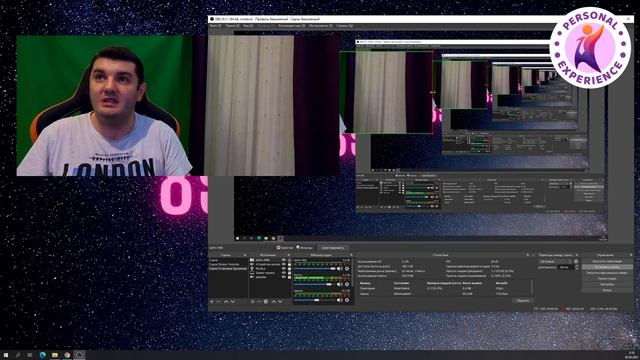Screen dimensions: 640x360
Task: Open the Sources dock options icon
Action: [x=289, y=255]
